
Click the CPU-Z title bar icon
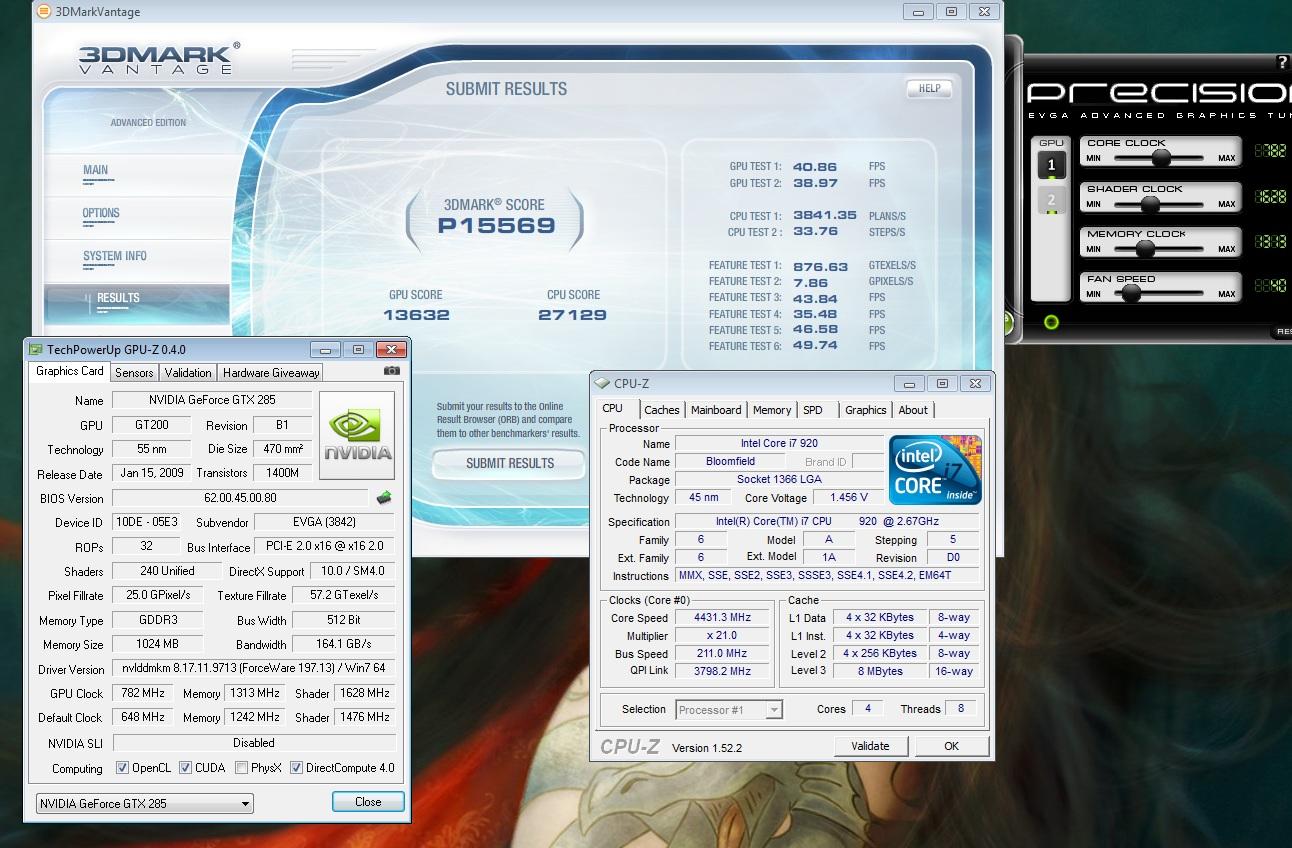(603, 383)
